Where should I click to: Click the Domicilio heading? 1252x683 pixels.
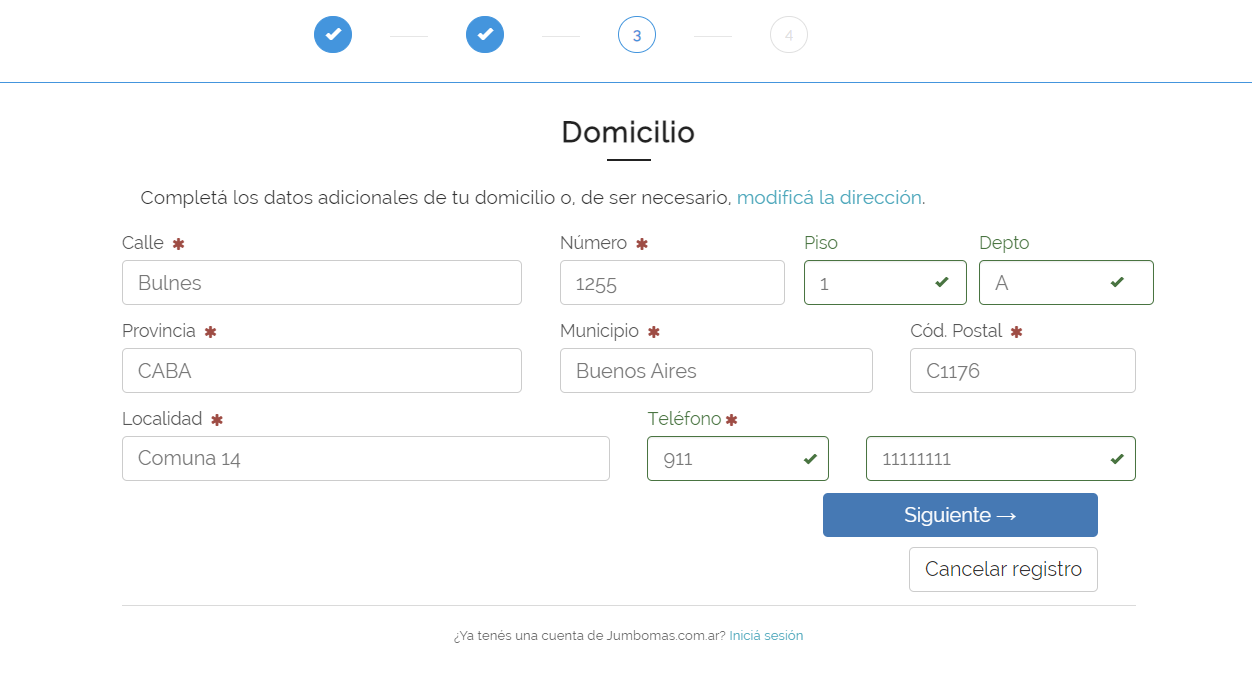[628, 132]
